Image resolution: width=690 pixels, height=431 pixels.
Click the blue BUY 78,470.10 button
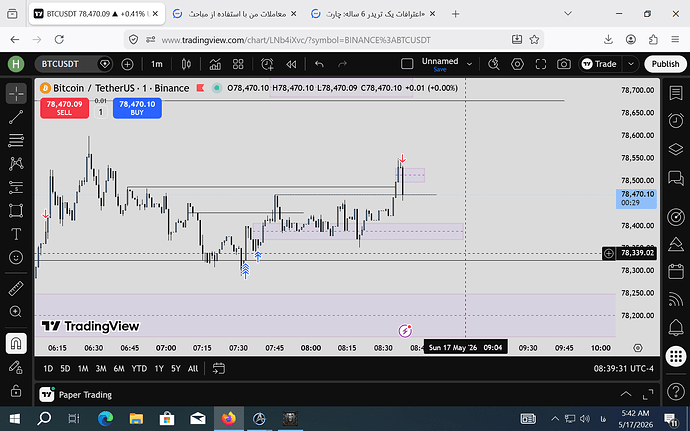(x=137, y=108)
